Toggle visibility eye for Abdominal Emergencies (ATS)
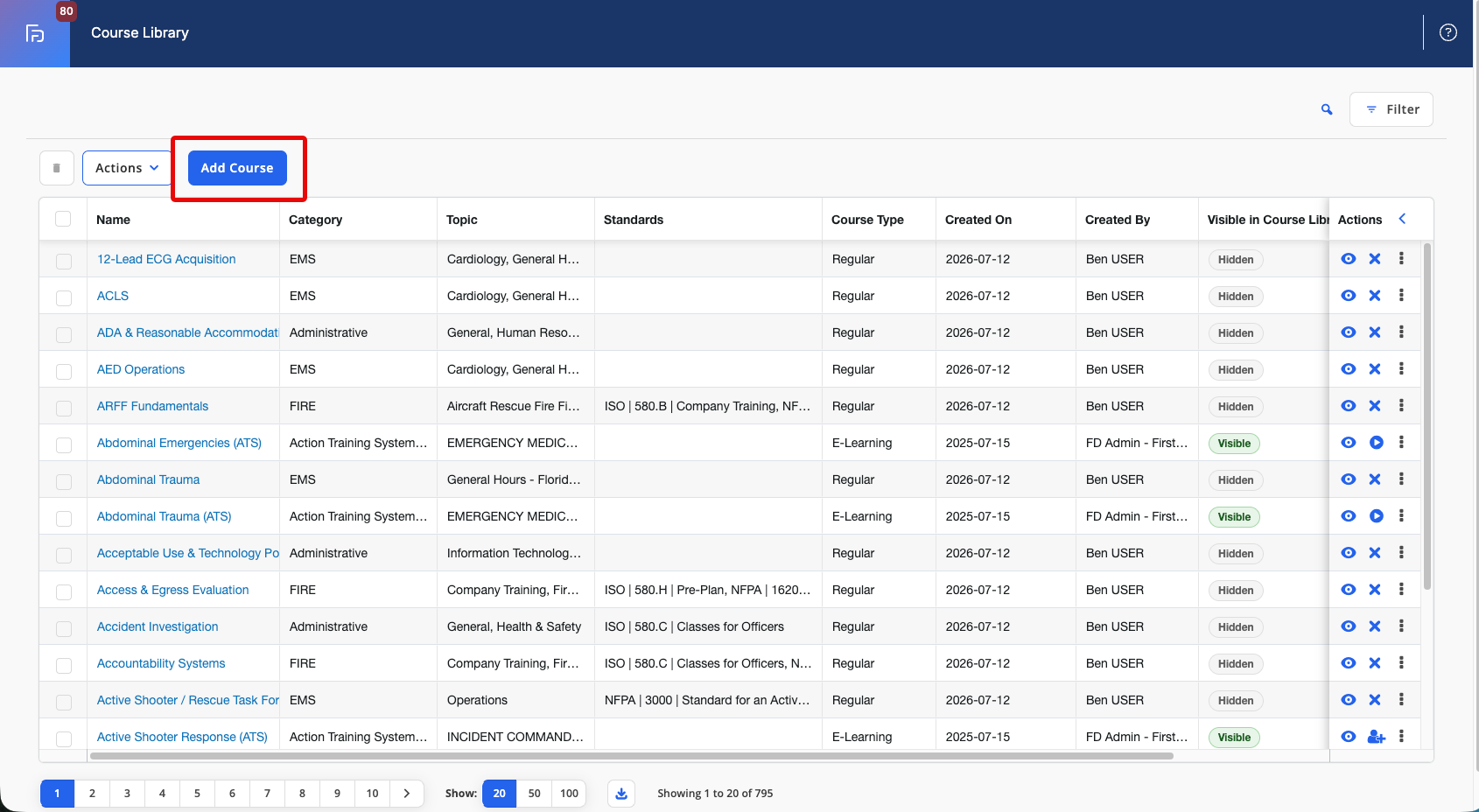Viewport: 1479px width, 812px height. (x=1349, y=443)
